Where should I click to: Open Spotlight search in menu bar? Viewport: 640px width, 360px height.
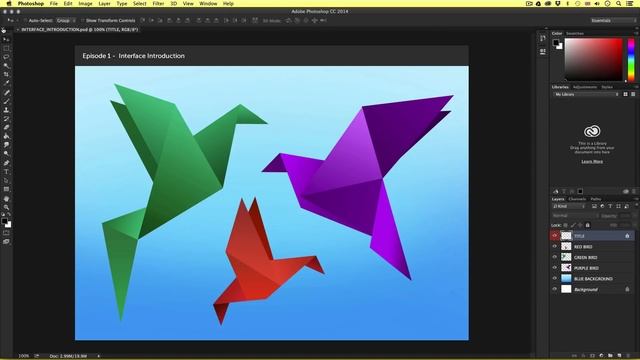point(619,3)
